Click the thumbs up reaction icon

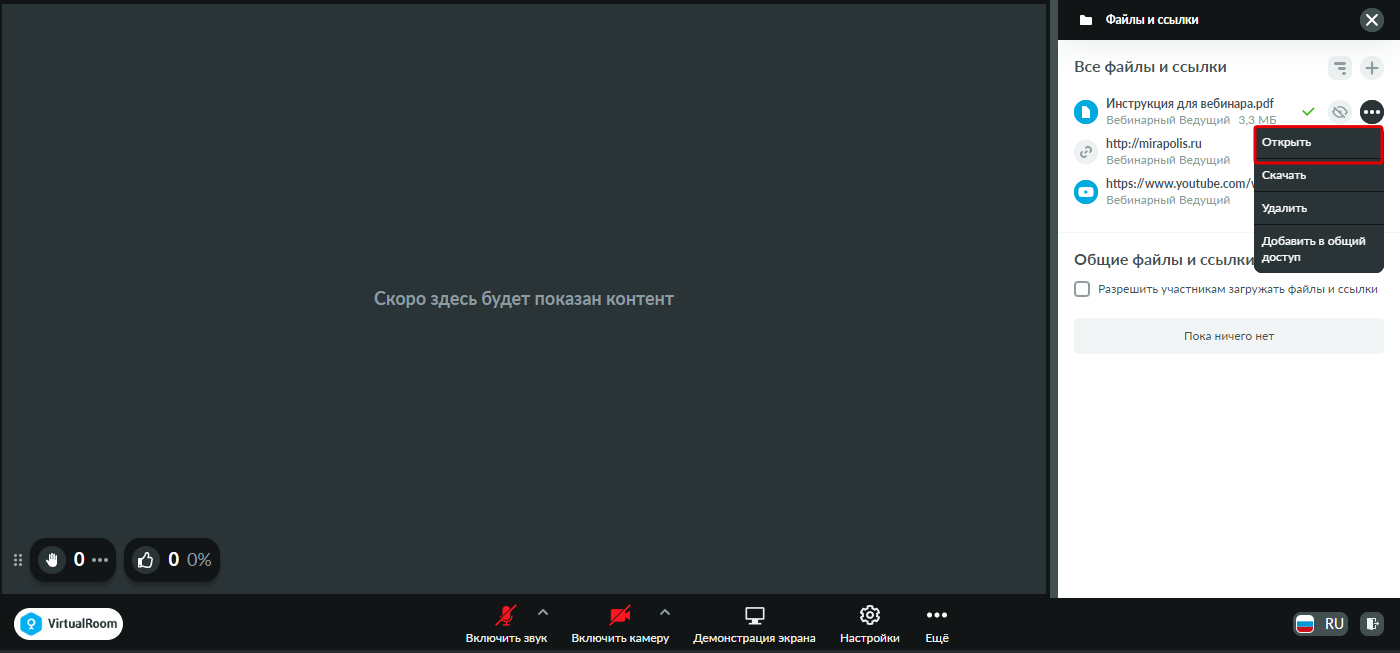click(146, 560)
